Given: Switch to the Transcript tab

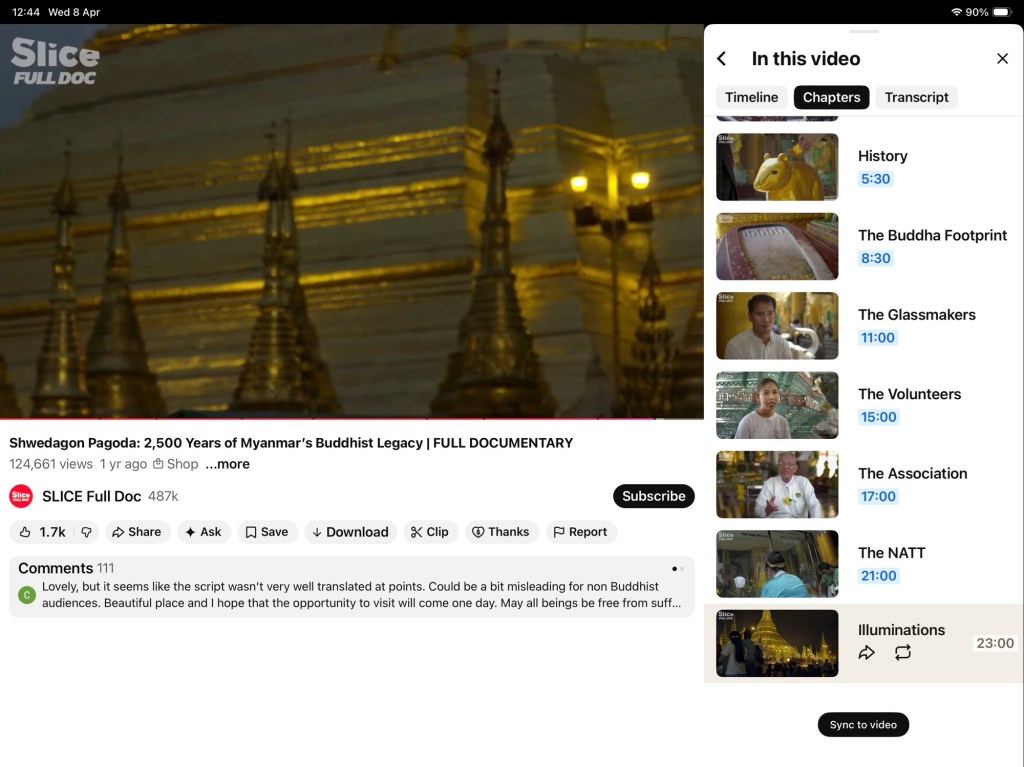Looking at the screenshot, I should [916, 97].
